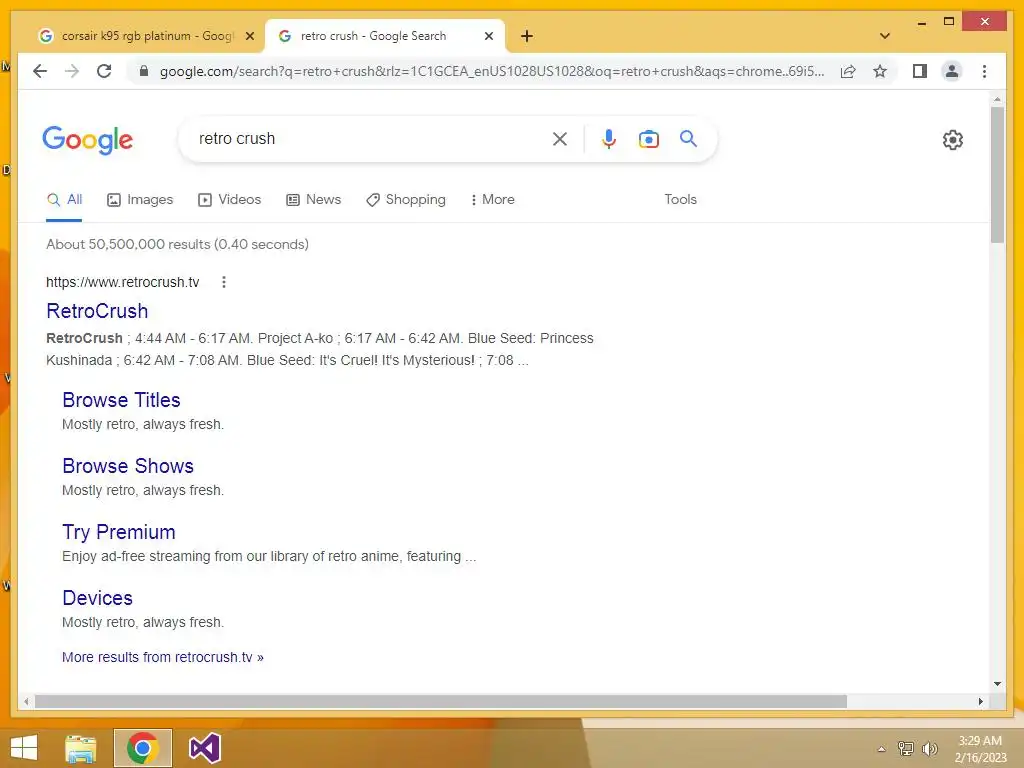This screenshot has height=768, width=1024.
Task: Select the All results filter
Action: (x=65, y=199)
